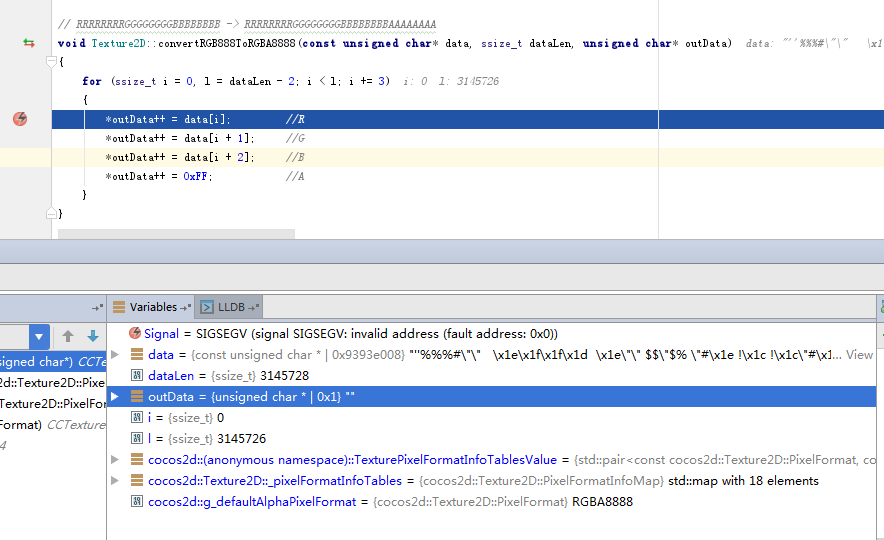Click the closing fold marker of function
This screenshot has height=540, width=884.
[x=51, y=213]
